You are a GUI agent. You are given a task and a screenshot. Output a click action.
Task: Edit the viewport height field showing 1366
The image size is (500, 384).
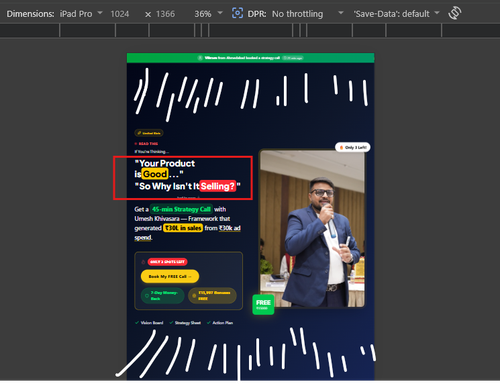(165, 14)
